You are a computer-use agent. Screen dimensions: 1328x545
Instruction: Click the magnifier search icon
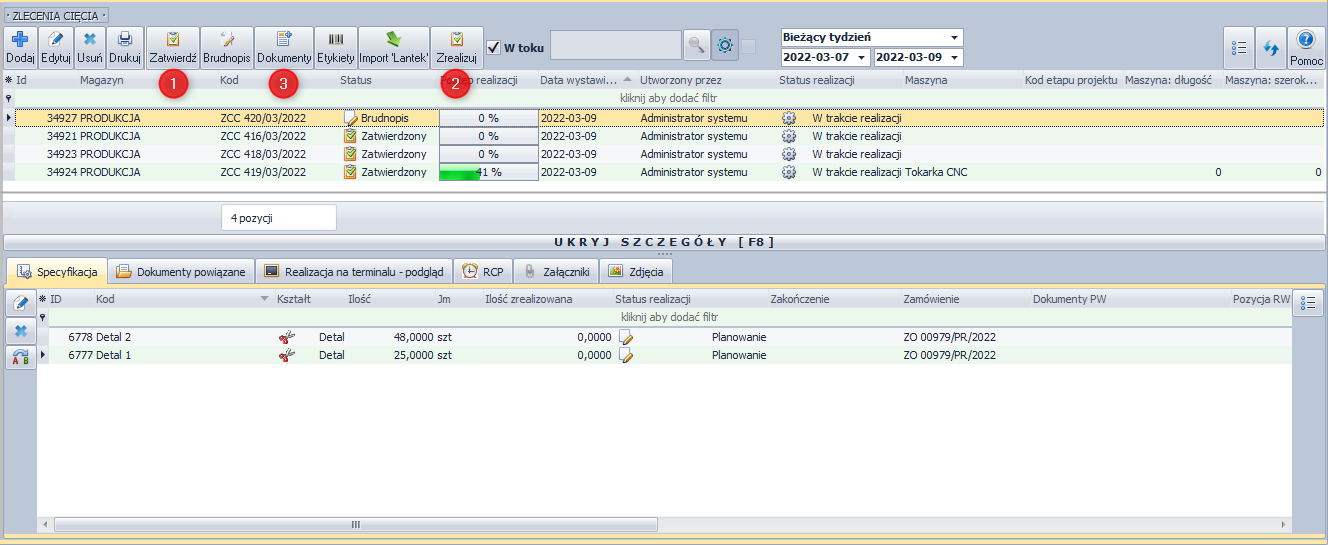click(696, 45)
